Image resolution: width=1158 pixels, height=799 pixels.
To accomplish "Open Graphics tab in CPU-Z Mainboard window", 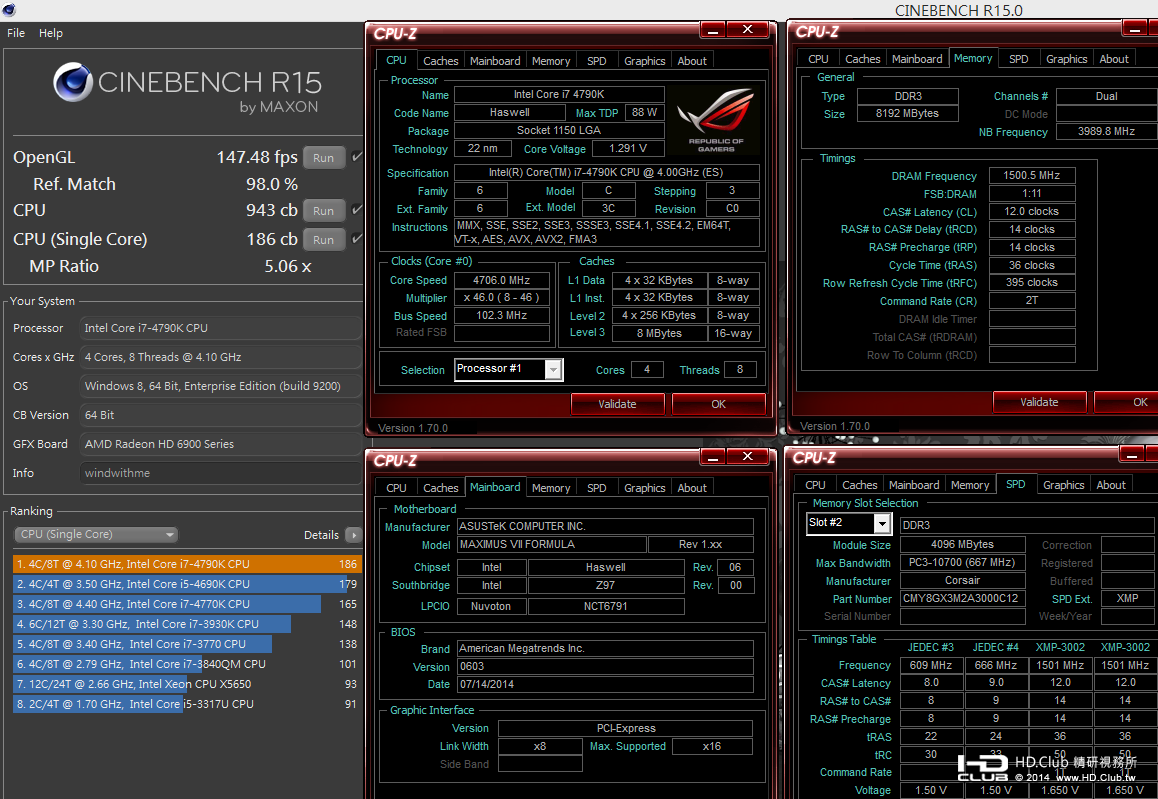I will 645,487.
